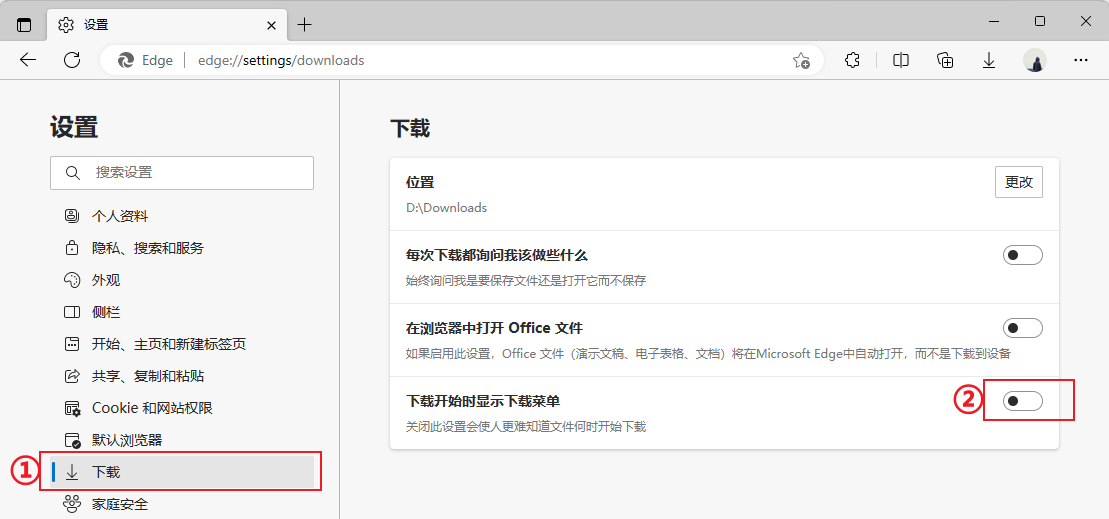Turn on 下载开始时显示下载菜单 toggle
The image size is (1109, 519).
click(x=1022, y=401)
